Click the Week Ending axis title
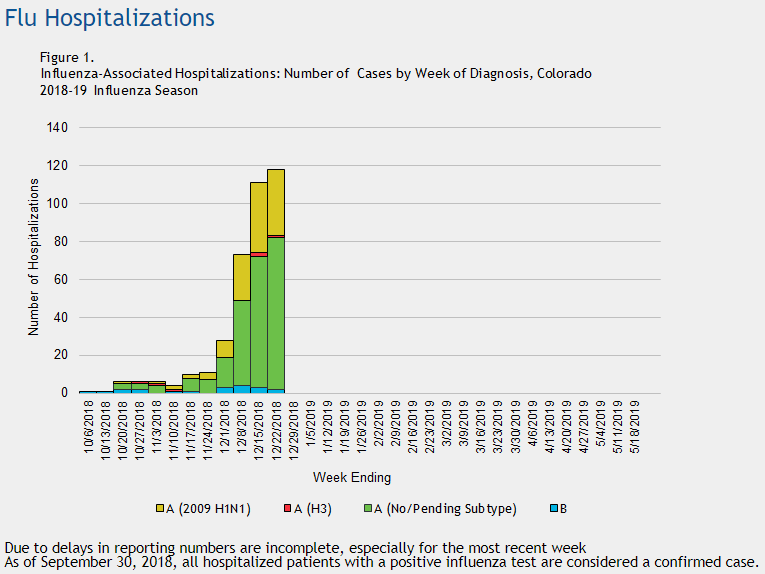 352,477
